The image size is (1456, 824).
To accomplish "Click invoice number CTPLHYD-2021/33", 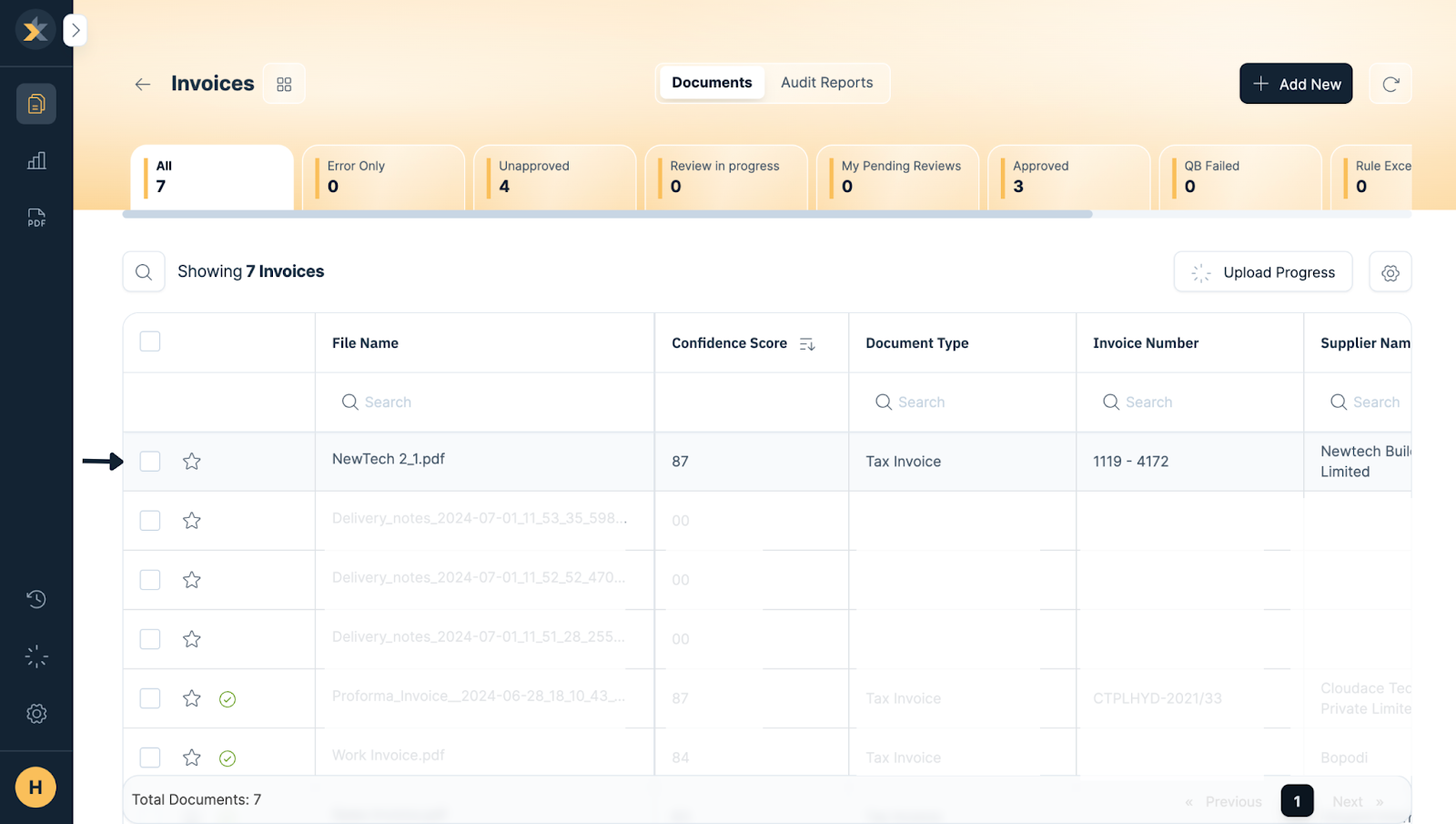I will [1158, 698].
